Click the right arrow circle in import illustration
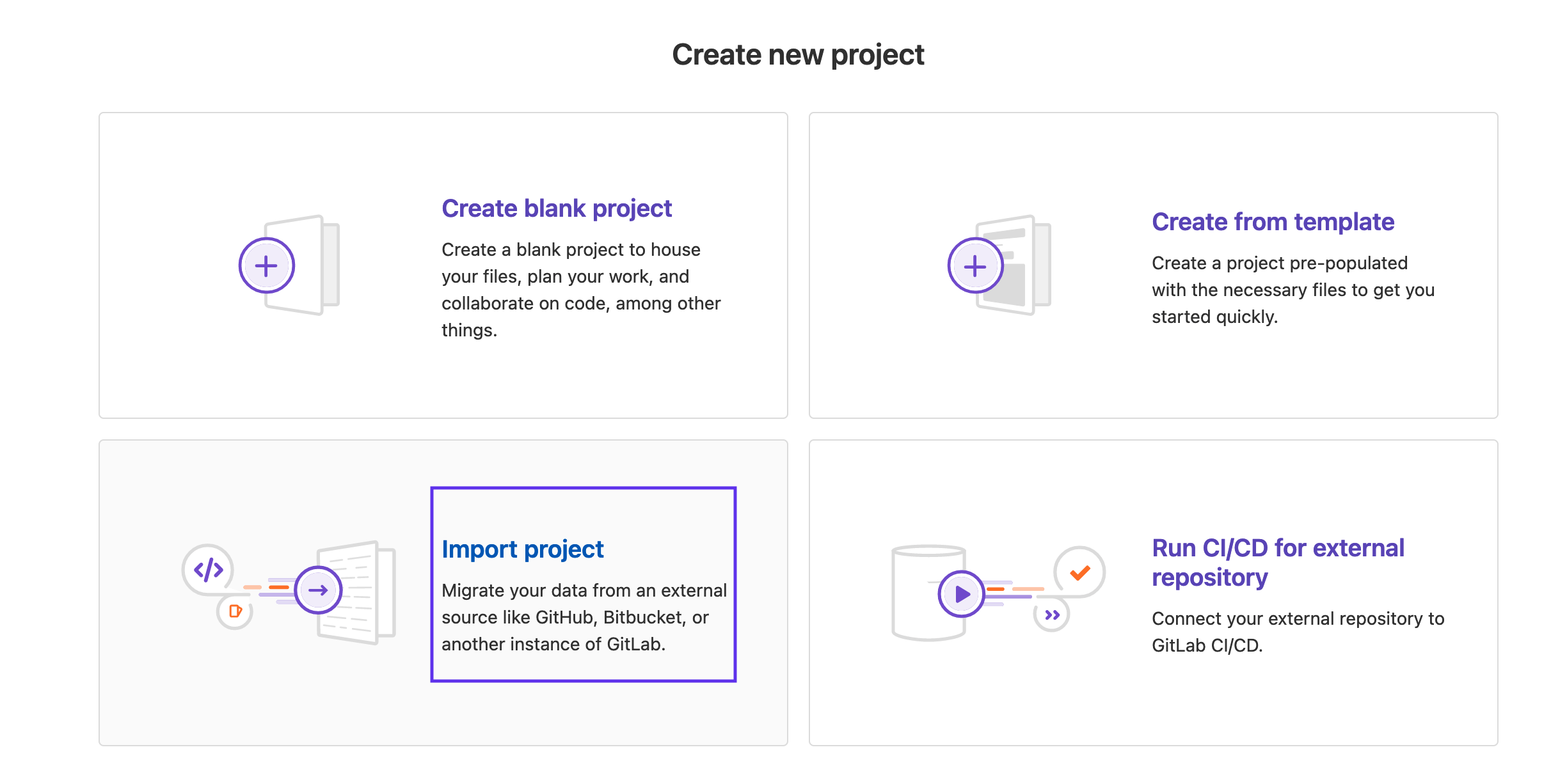 pyautogui.click(x=318, y=590)
